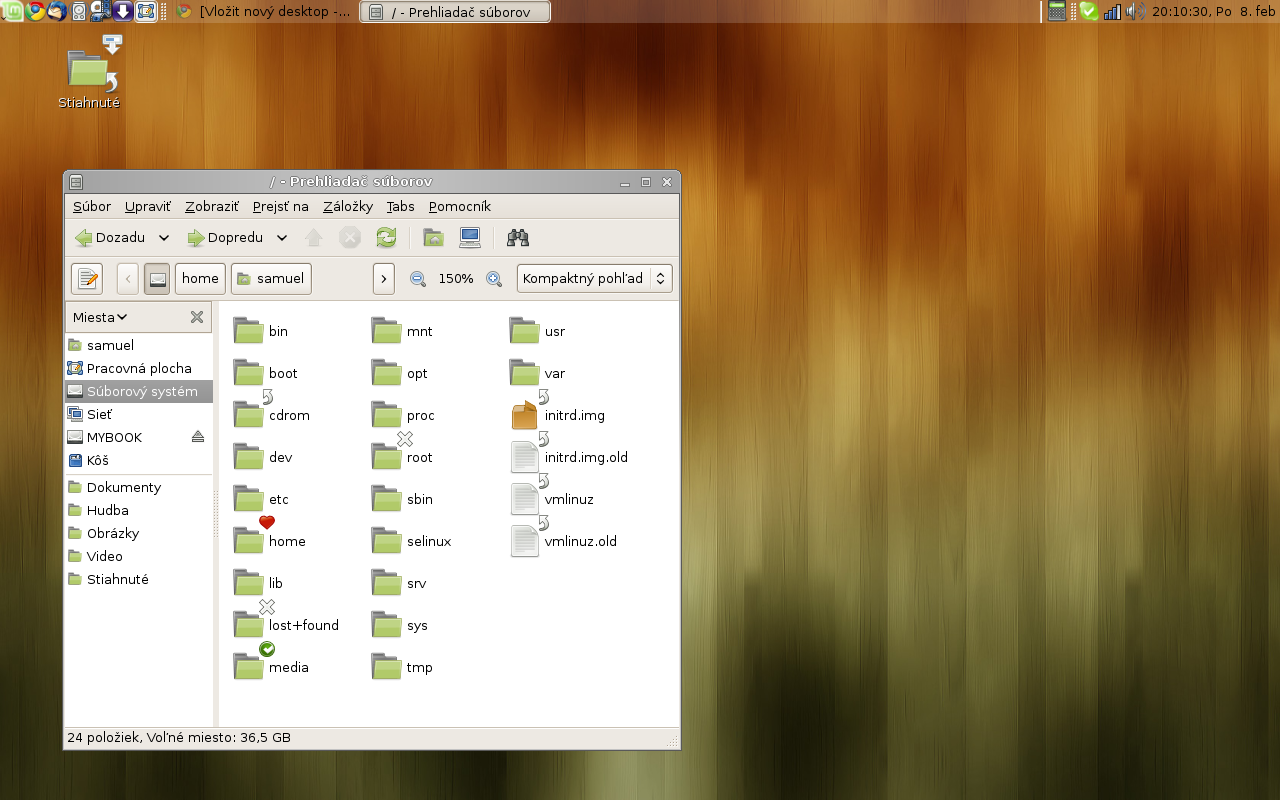Open the Home folder toolbar icon
1280x800 pixels.
[x=433, y=237]
